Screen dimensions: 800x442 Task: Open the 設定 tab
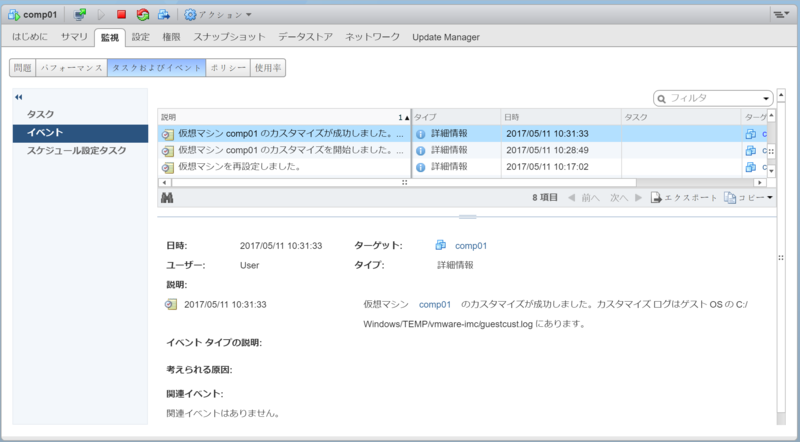141,37
